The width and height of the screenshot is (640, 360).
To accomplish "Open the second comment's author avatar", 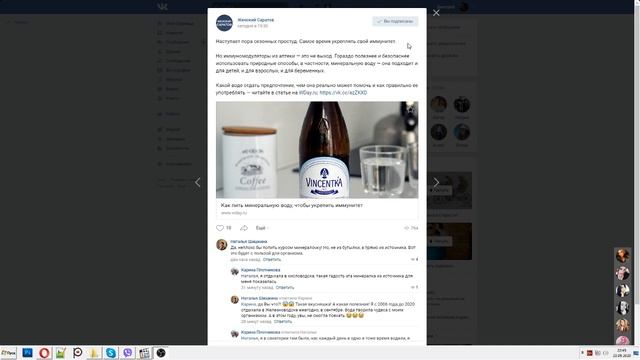I will coord(235,271).
